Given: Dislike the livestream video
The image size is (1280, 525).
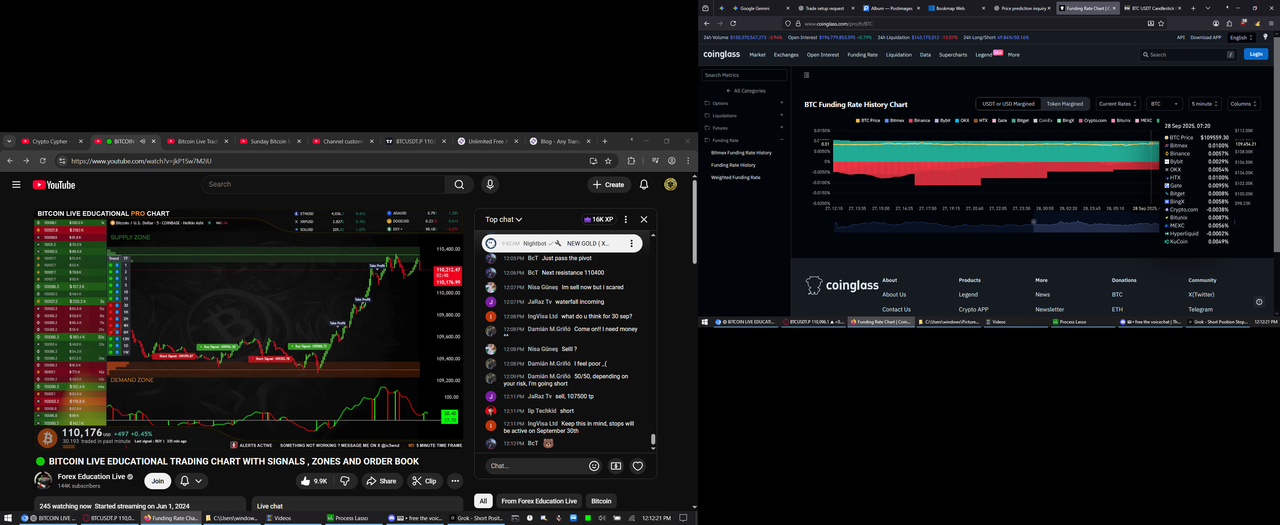Looking at the screenshot, I should pyautogui.click(x=345, y=481).
